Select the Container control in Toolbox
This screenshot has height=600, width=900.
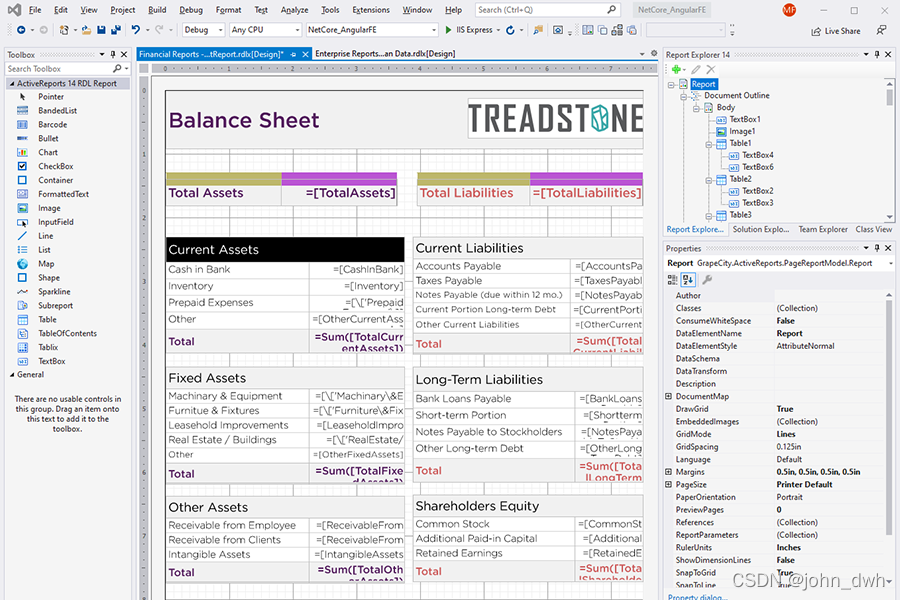tap(55, 180)
